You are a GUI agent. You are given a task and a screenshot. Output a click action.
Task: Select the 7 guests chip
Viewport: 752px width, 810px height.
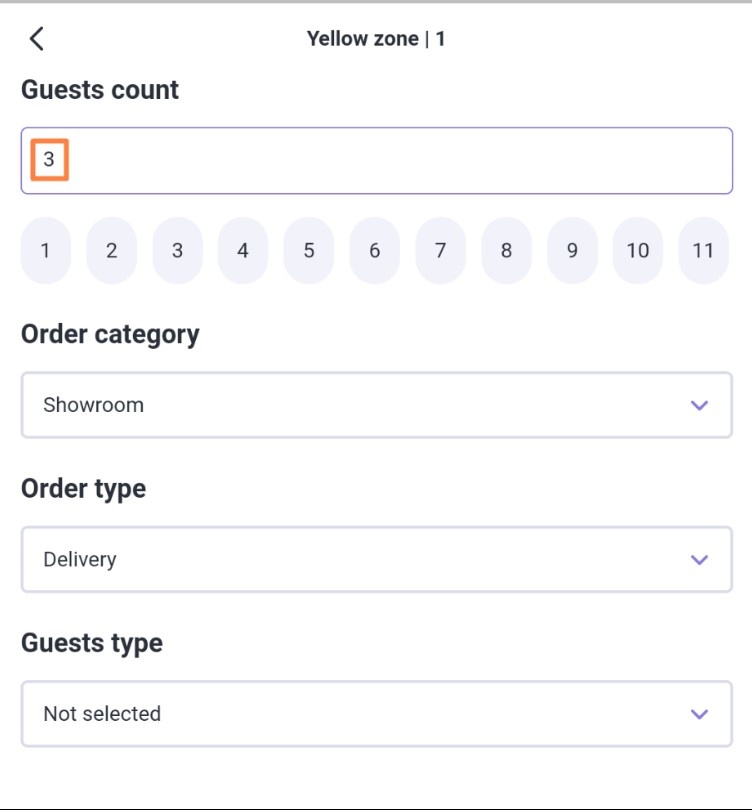440,251
